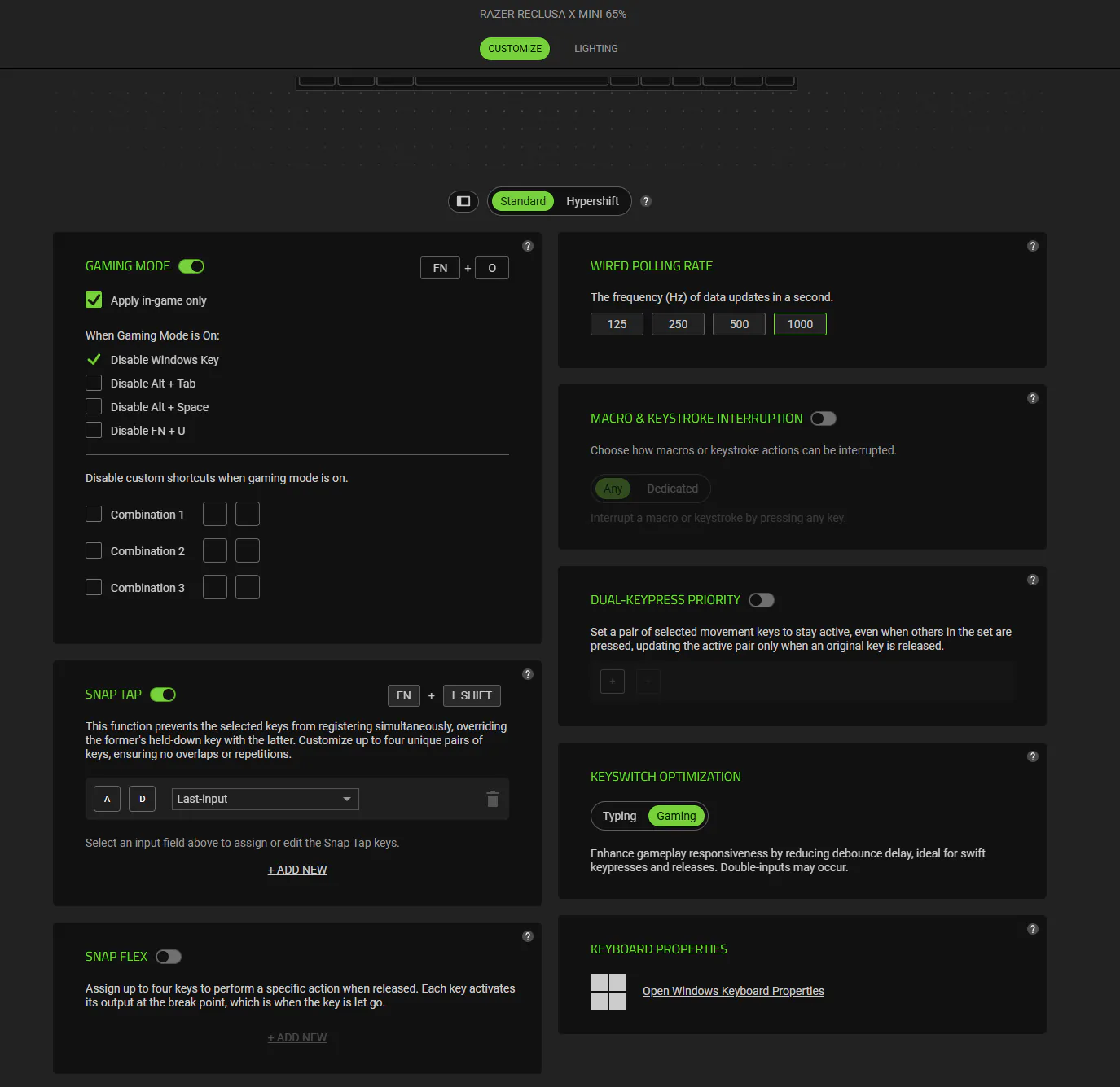The height and width of the screenshot is (1087, 1120).
Task: Switch to the Lighting tab
Action: [596, 49]
